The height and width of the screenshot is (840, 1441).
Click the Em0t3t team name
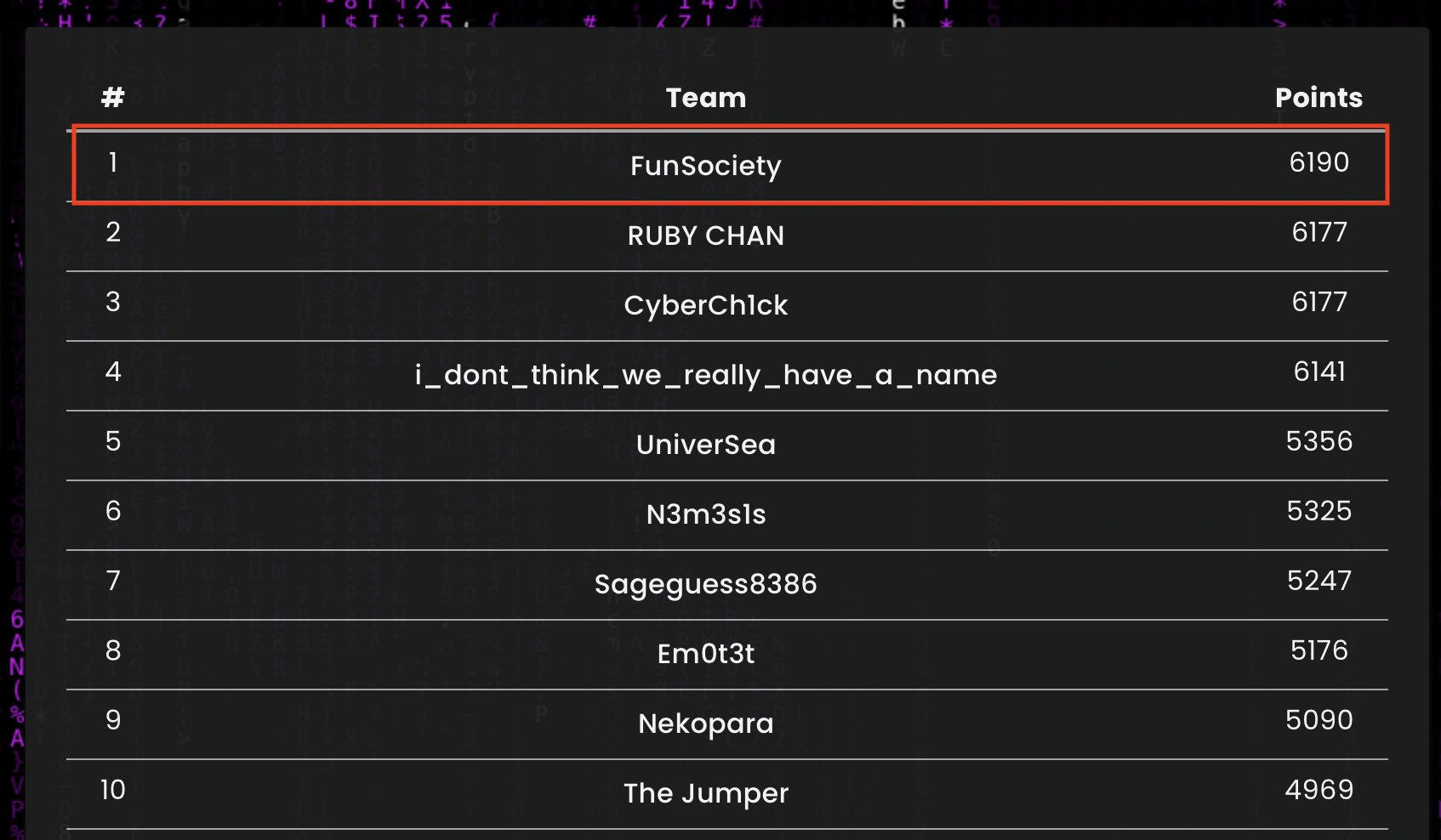coord(705,654)
